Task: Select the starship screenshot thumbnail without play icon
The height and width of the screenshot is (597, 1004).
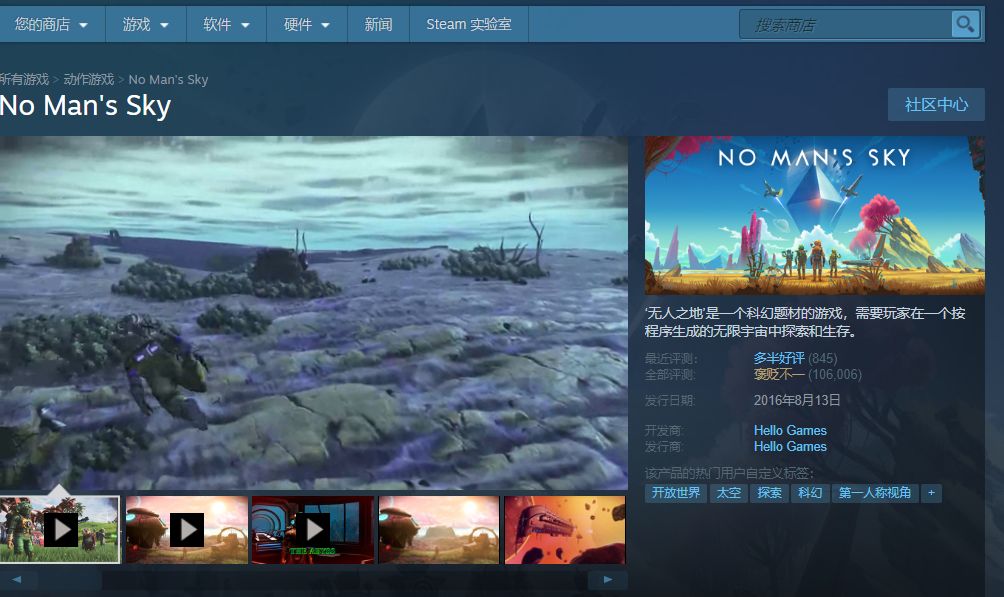Action: pos(439,530)
